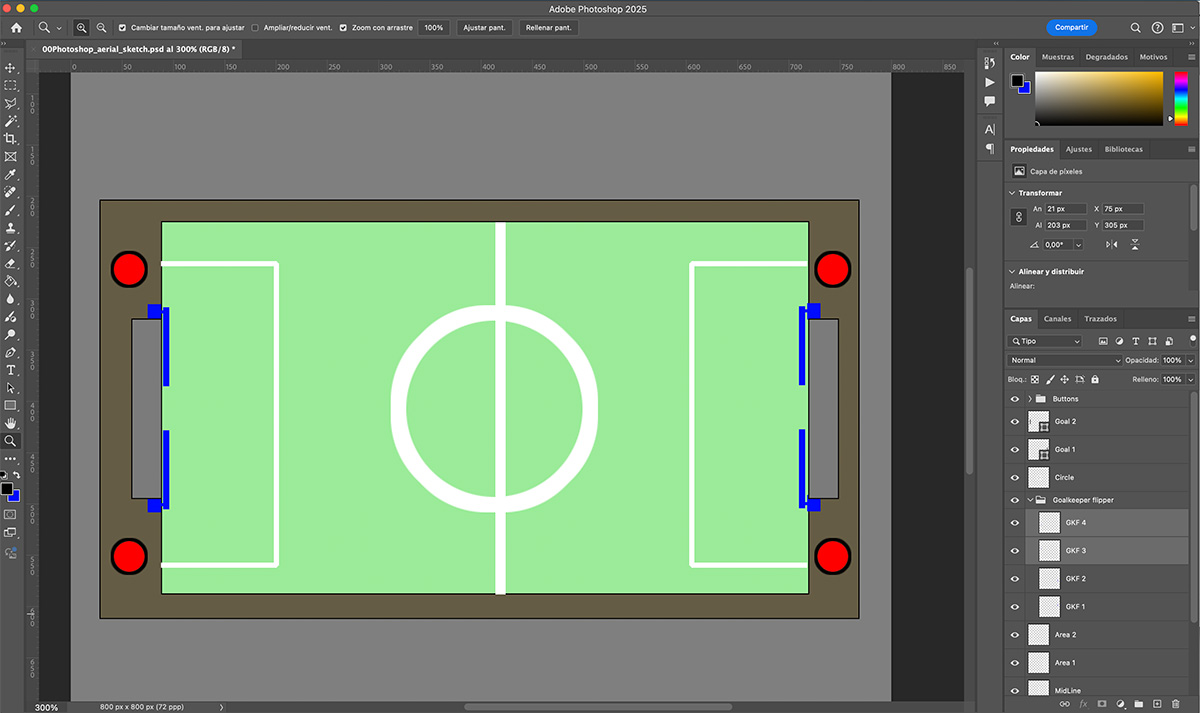Collapse the Transformar section
The height and width of the screenshot is (713, 1200).
point(1013,193)
